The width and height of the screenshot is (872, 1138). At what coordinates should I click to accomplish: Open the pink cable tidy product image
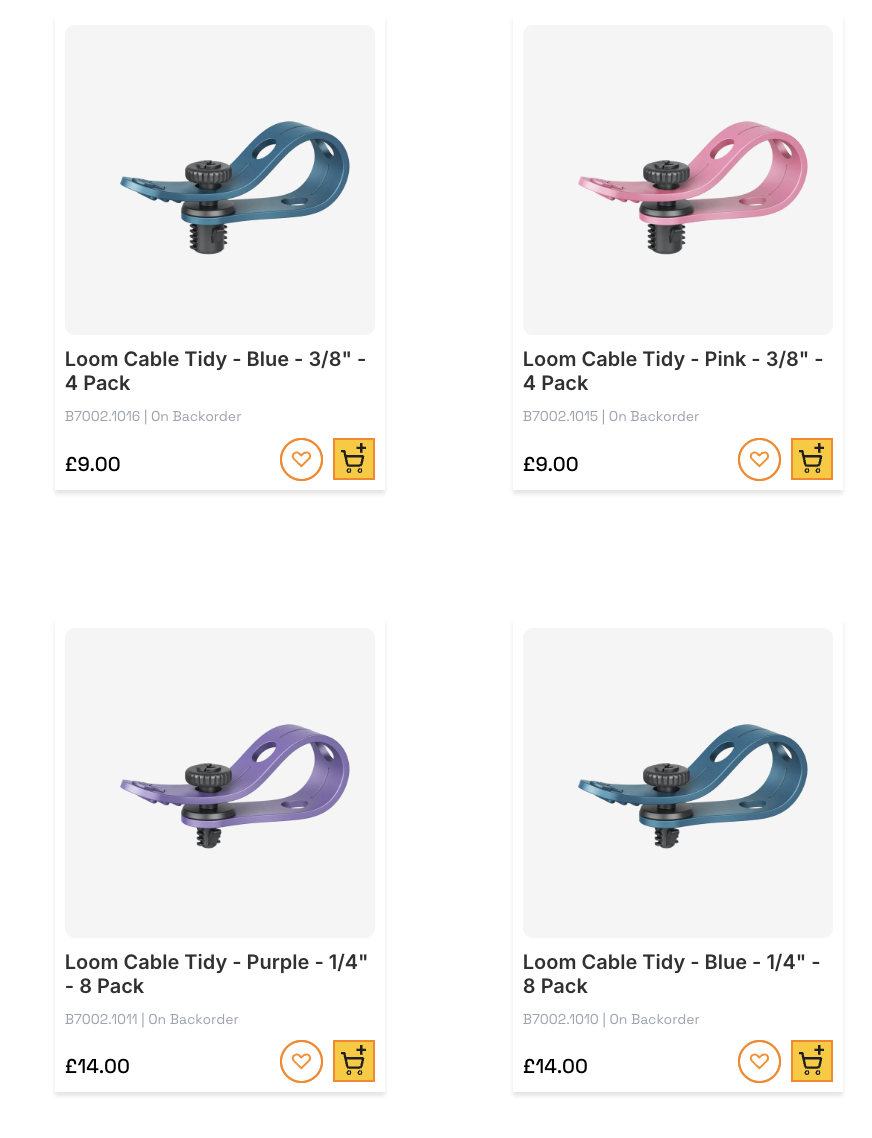tap(678, 180)
